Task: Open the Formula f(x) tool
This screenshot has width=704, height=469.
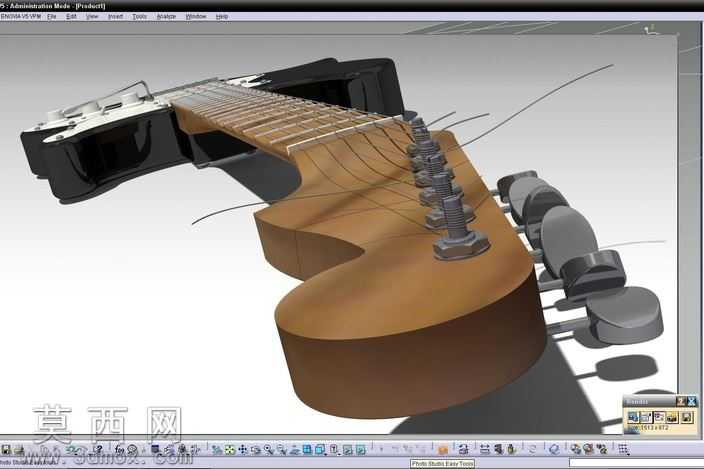Action: [119, 449]
